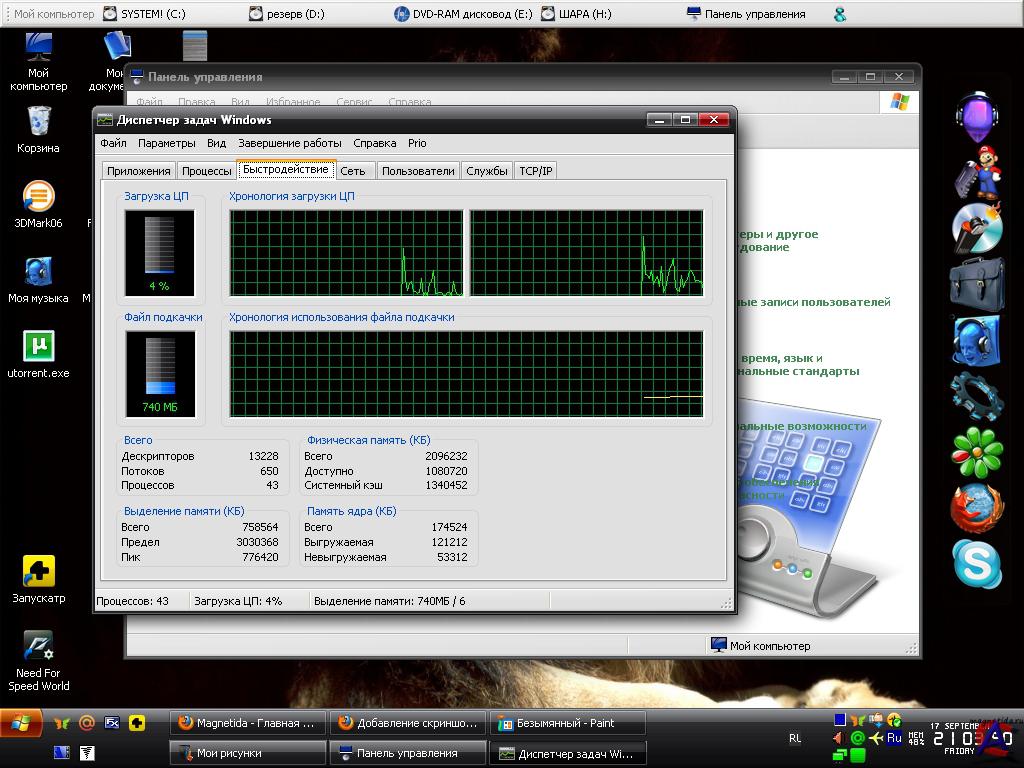Click the Prio menu item
Screen dimensions: 1024x768
(x=417, y=143)
